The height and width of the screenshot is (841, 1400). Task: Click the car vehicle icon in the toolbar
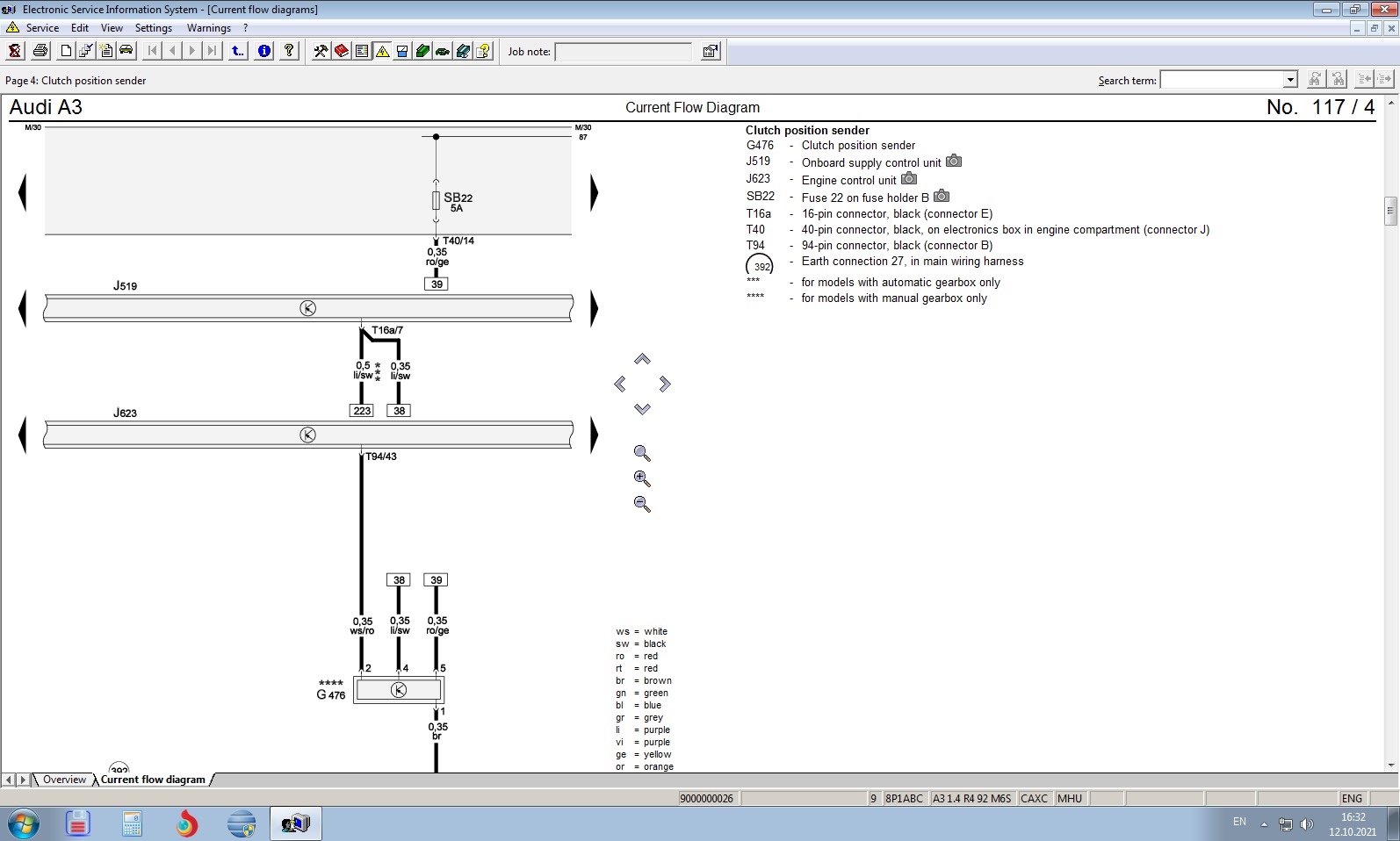pos(126,50)
